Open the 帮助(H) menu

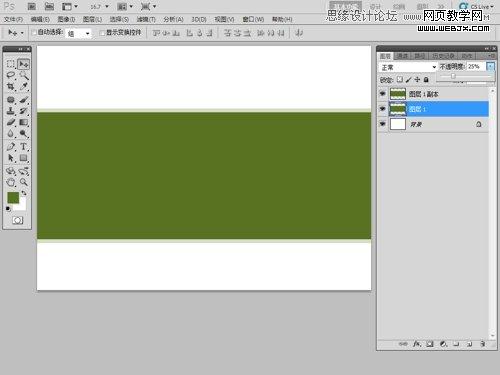pos(282,19)
